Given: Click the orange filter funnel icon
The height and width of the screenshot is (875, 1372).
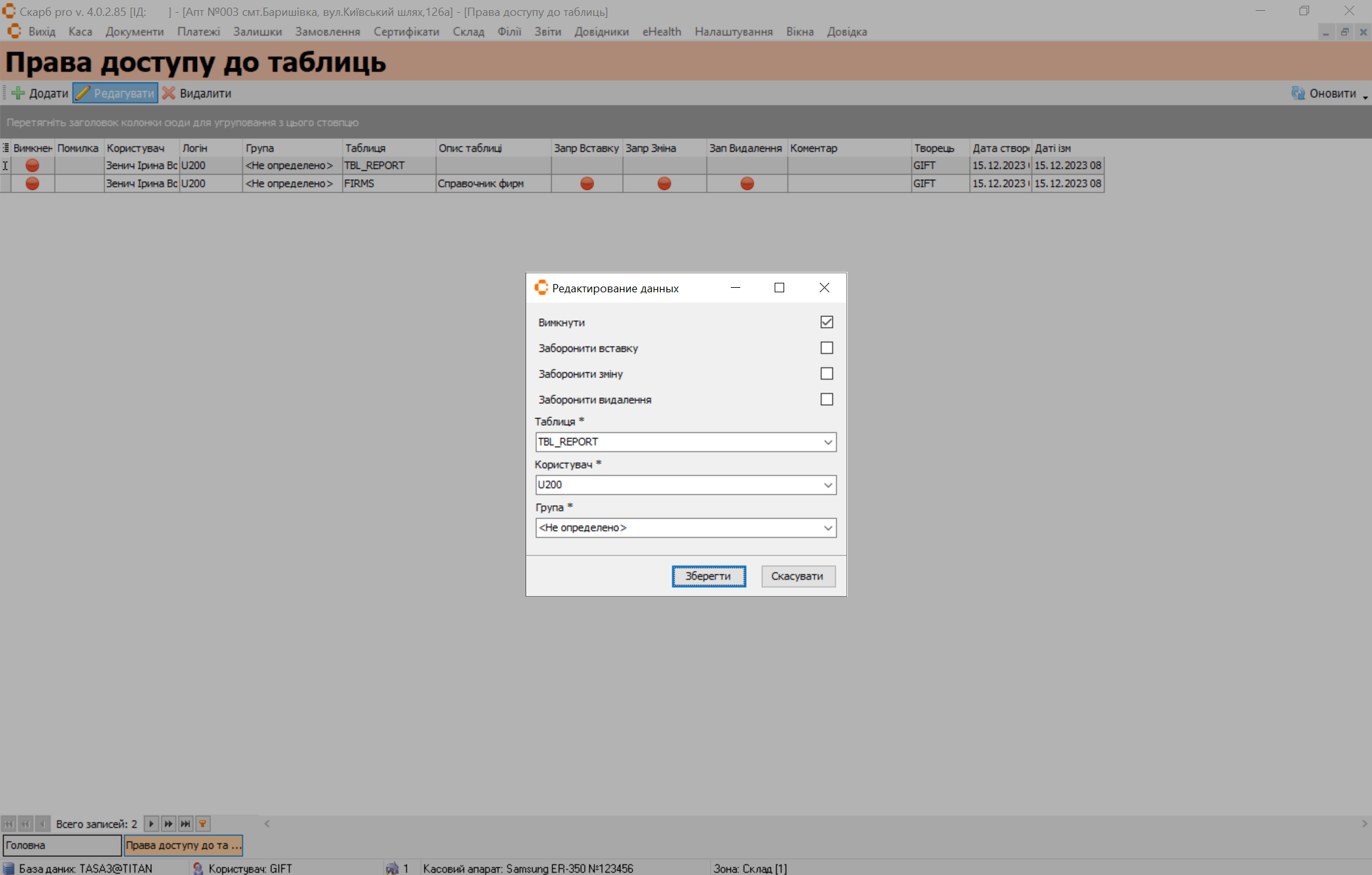Looking at the screenshot, I should [203, 824].
